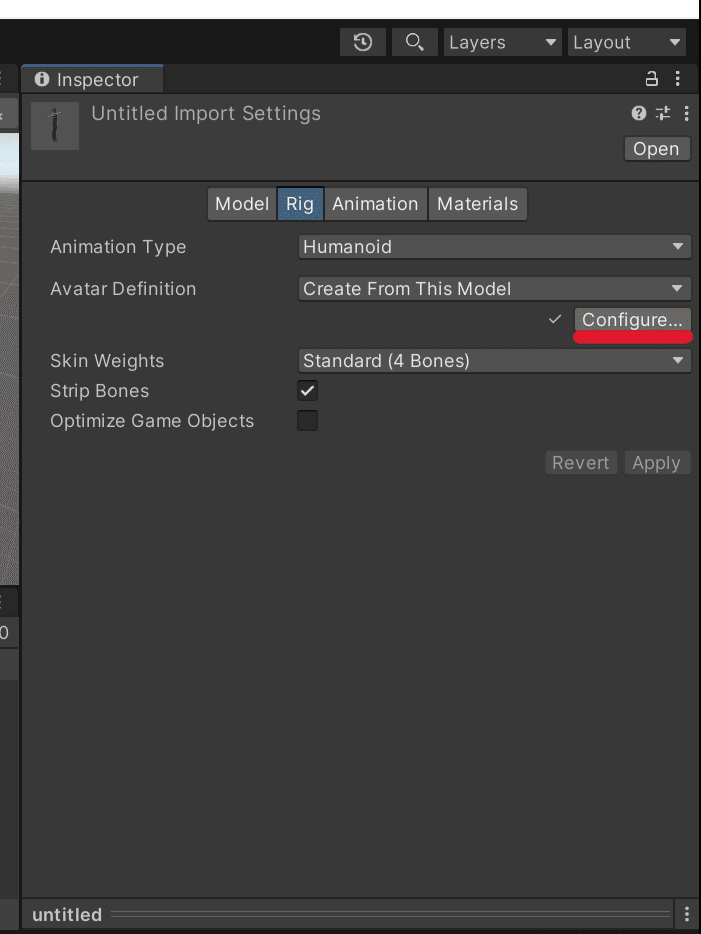Open the Animation Type dropdown
This screenshot has width=701, height=934.
point(495,247)
